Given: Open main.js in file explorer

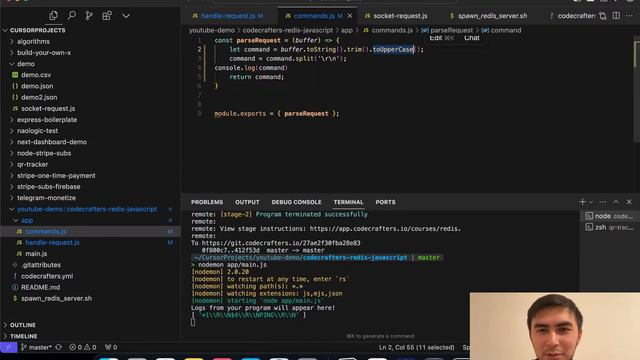Looking at the screenshot, I should coord(36,254).
